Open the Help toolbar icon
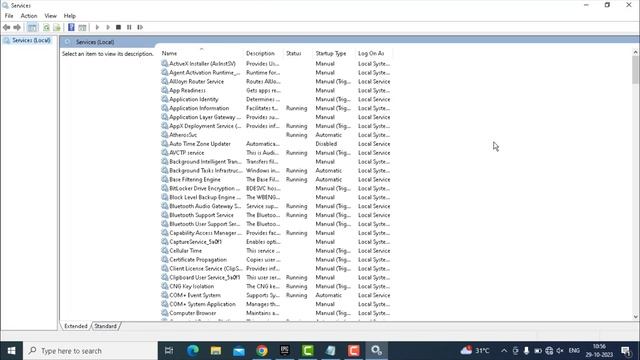Image resolution: width=640 pixels, height=360 pixels. point(71,27)
